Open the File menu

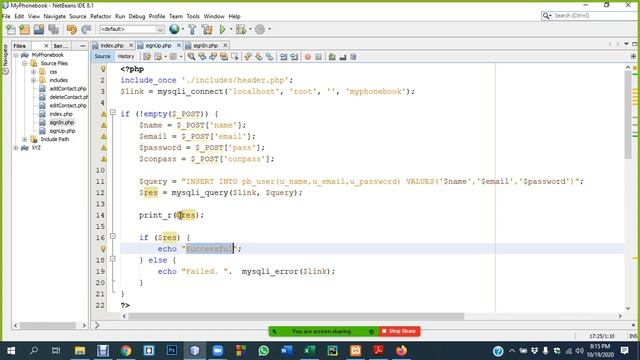[x=6, y=16]
